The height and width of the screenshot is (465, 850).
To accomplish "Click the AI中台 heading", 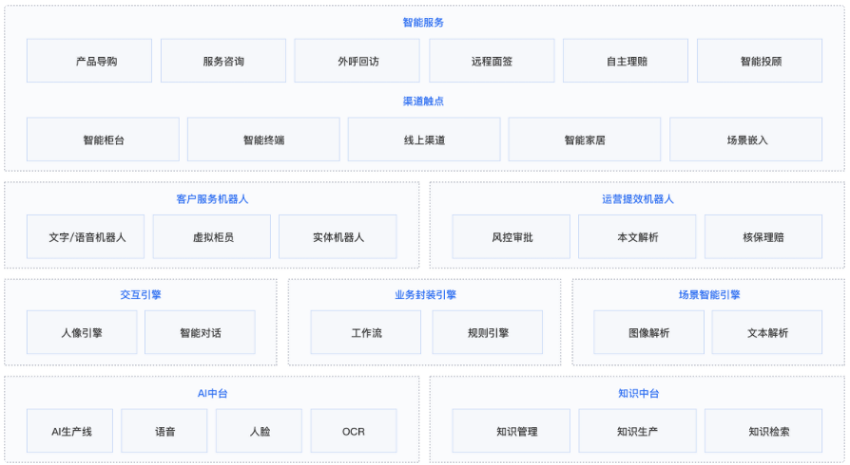I will (212, 393).
